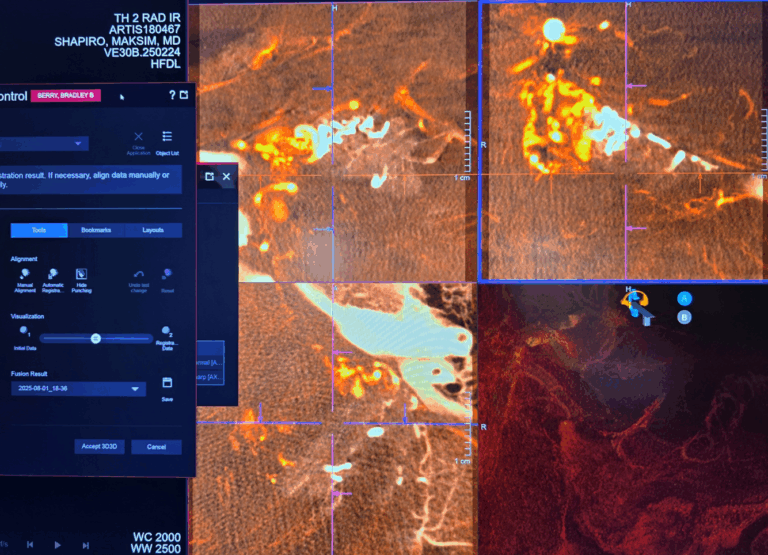Expand the dropdown at top of control panel

[77, 144]
